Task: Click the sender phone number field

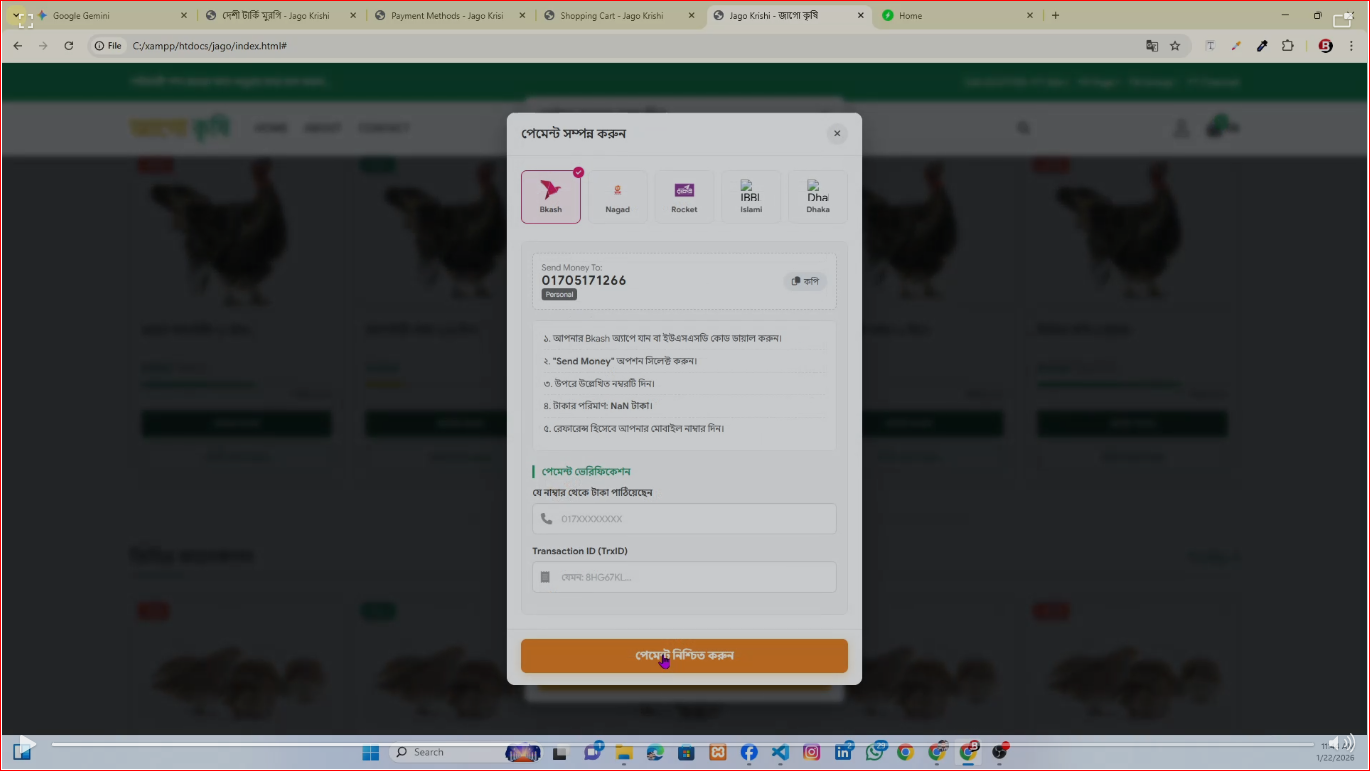Action: (684, 519)
